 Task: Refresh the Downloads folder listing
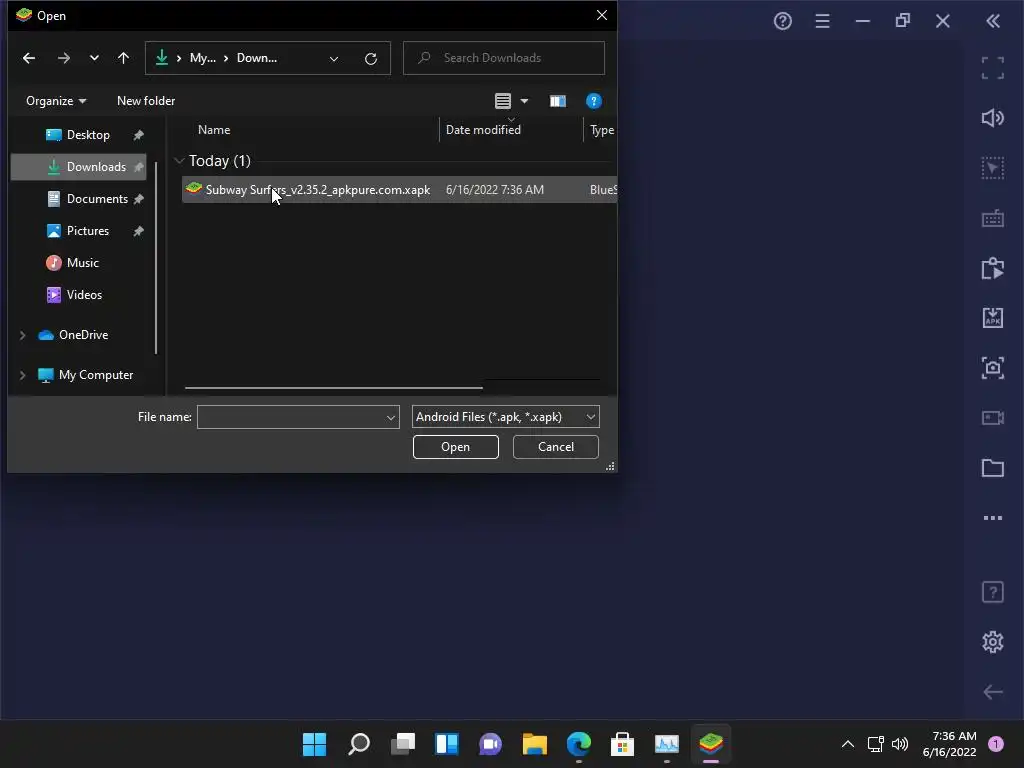click(370, 59)
